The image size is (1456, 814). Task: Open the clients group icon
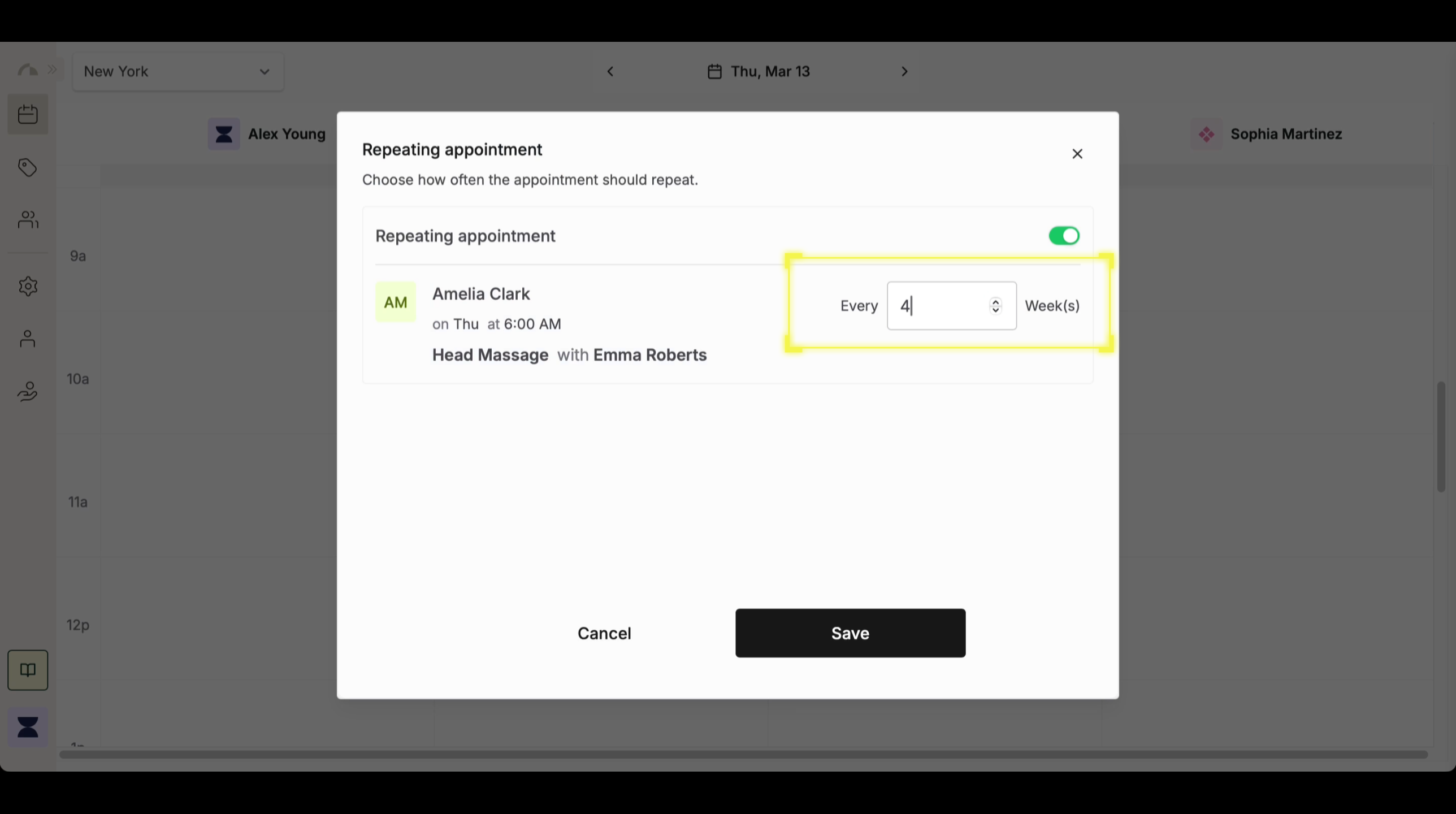pos(27,219)
